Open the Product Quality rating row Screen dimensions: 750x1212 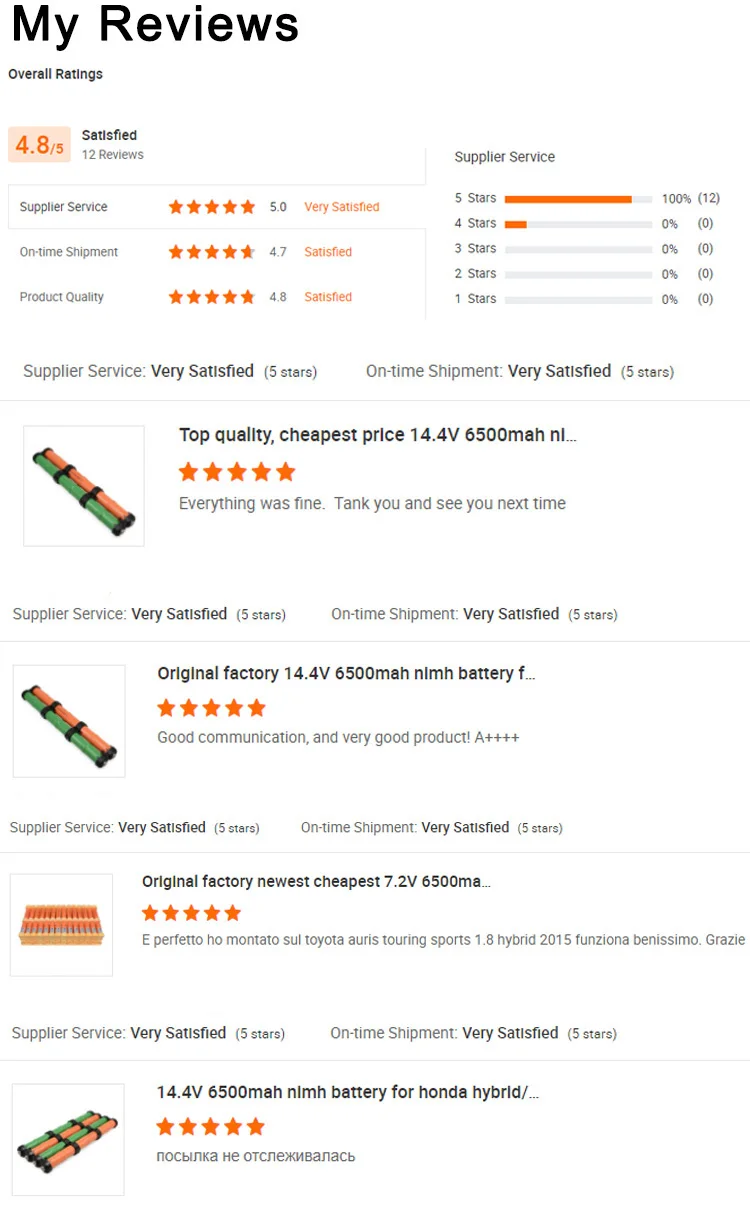click(x=217, y=297)
